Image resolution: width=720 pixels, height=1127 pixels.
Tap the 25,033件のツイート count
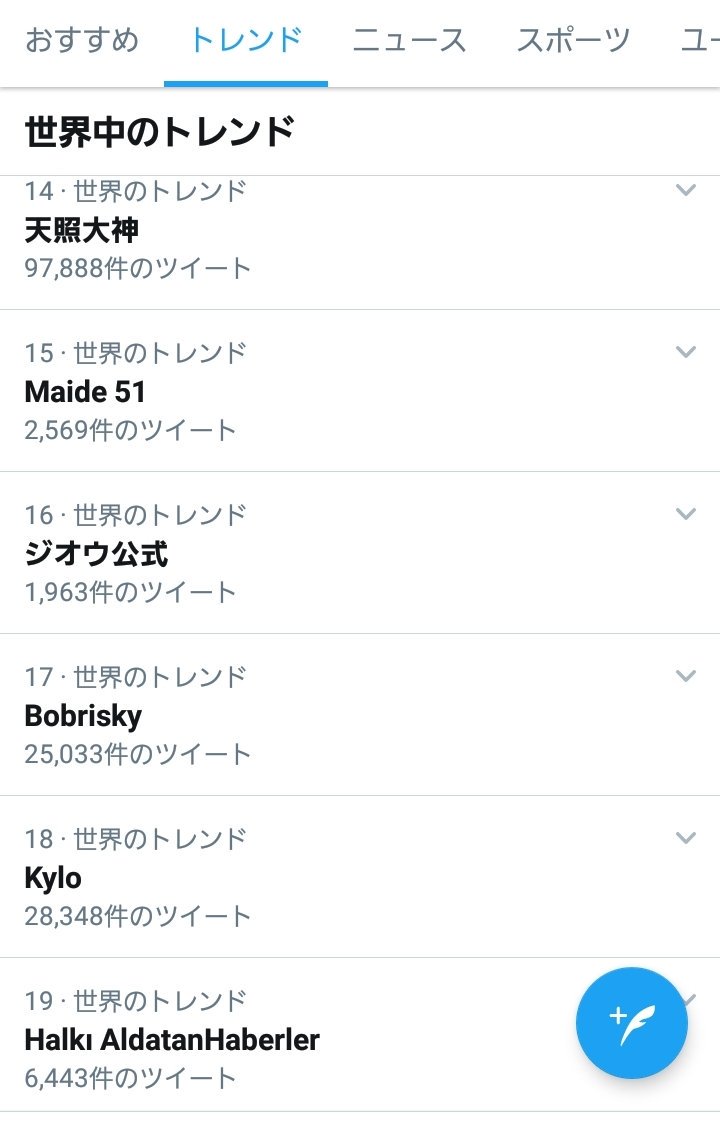click(138, 754)
